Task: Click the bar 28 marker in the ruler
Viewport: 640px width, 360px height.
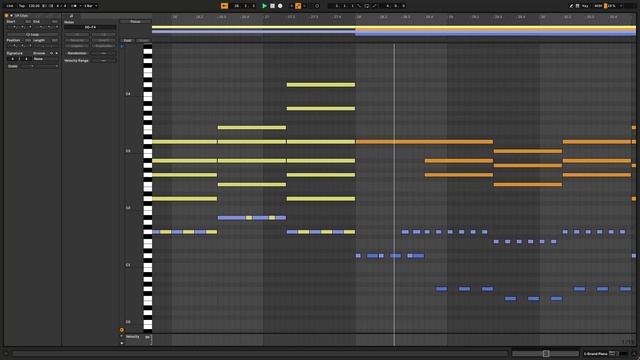Action: click(358, 17)
